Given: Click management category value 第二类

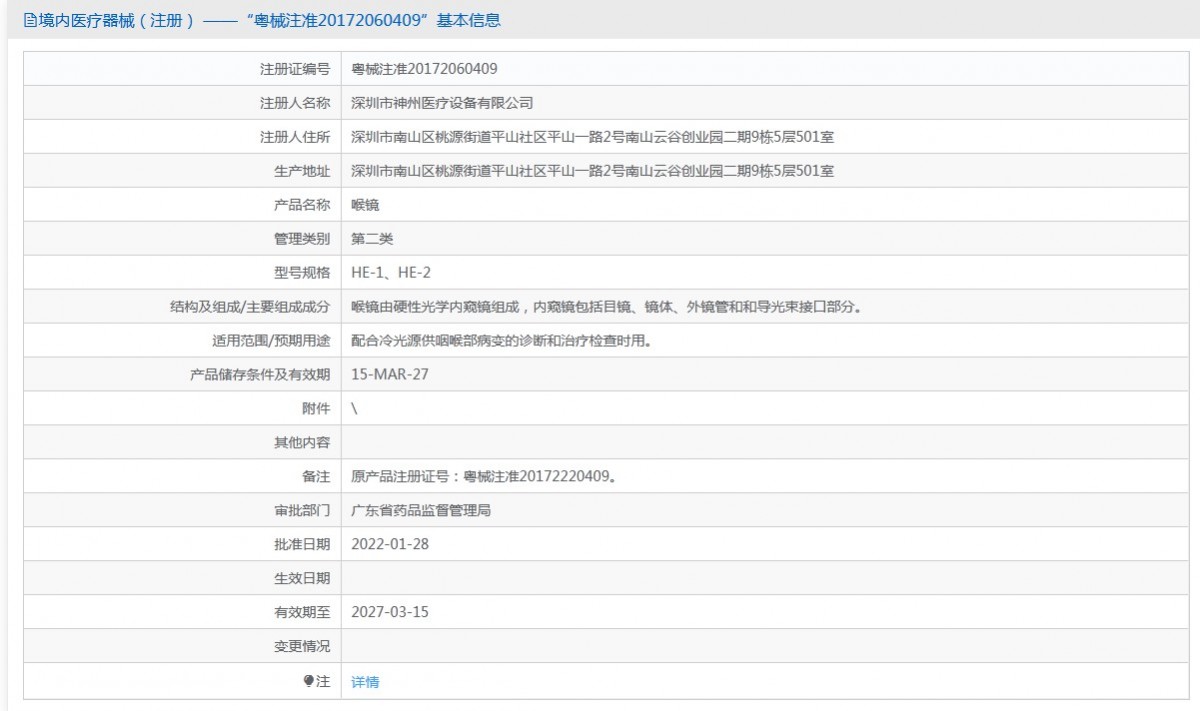Looking at the screenshot, I should [x=372, y=239].
